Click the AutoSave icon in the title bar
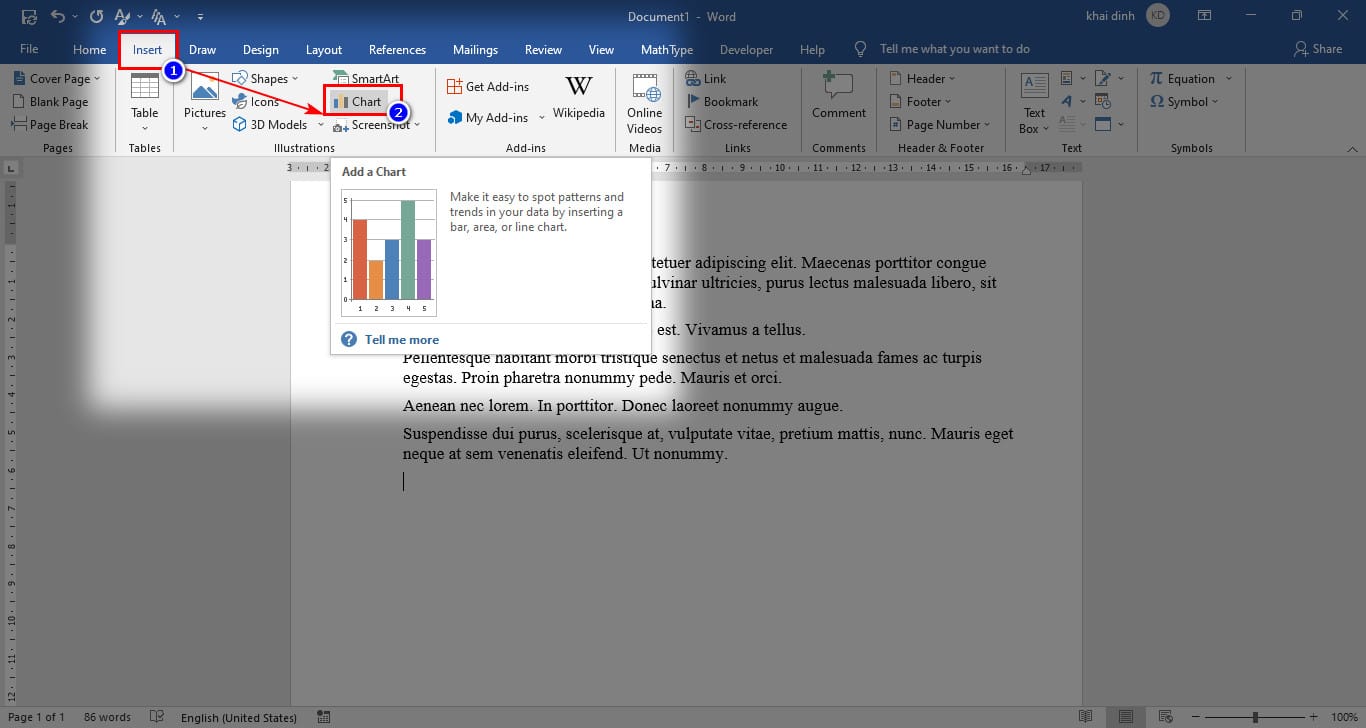 pos(29,16)
